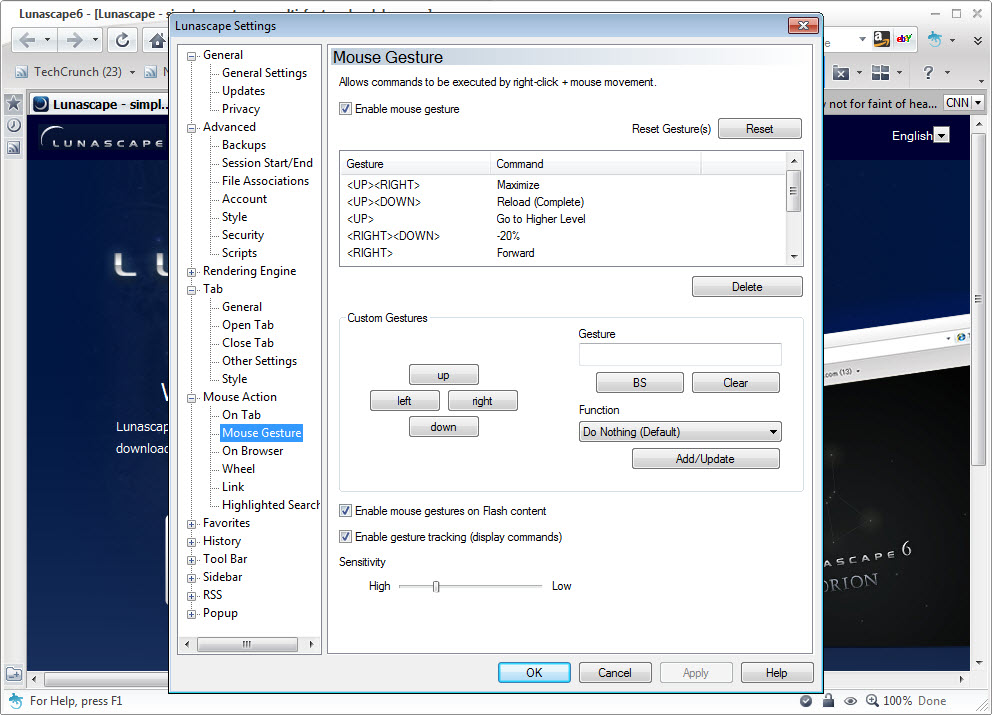Click the Forward arrow in Lunascape browser toolbar
Image resolution: width=992 pixels, height=715 pixels.
click(75, 40)
